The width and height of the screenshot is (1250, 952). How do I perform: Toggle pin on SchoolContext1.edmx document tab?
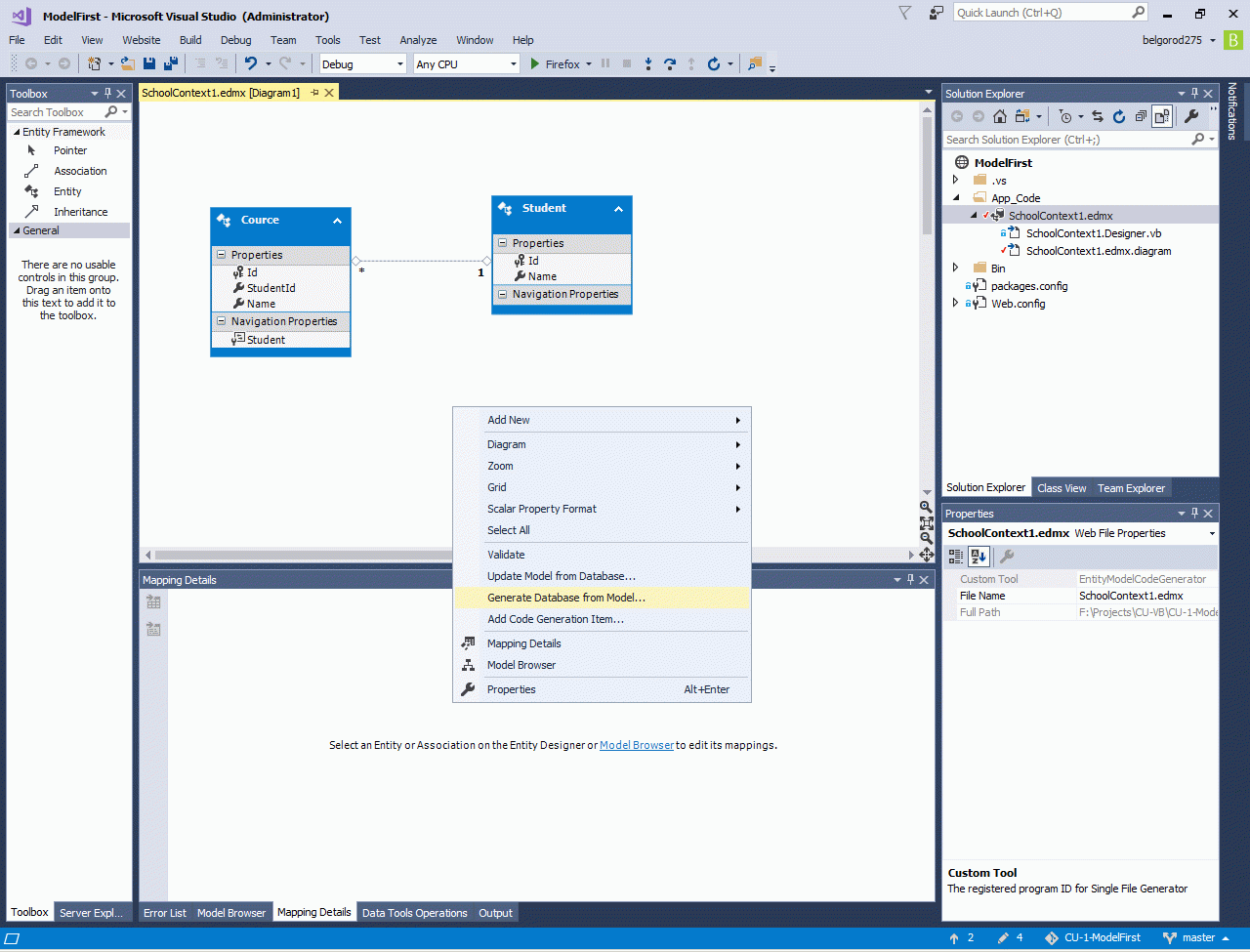(x=314, y=93)
